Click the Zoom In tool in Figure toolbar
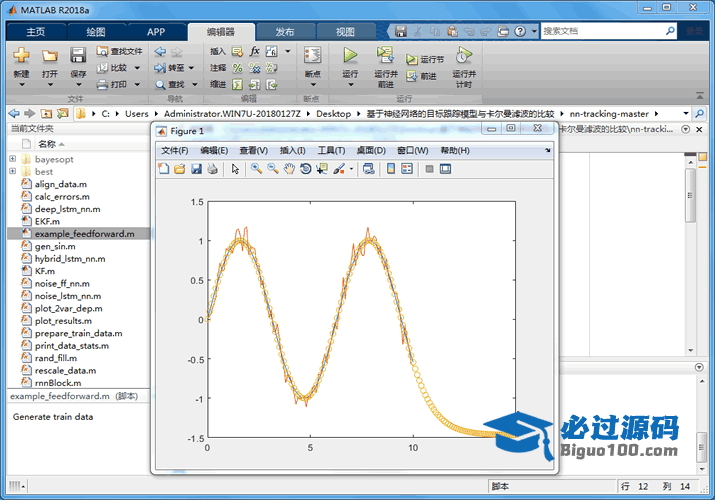The width and height of the screenshot is (715, 500). (x=256, y=169)
